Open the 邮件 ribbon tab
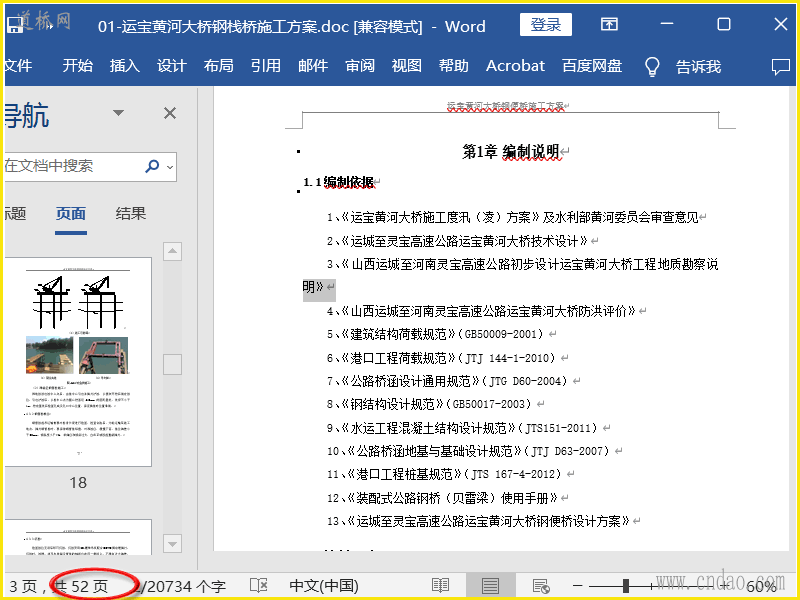The image size is (800, 600). (313, 66)
